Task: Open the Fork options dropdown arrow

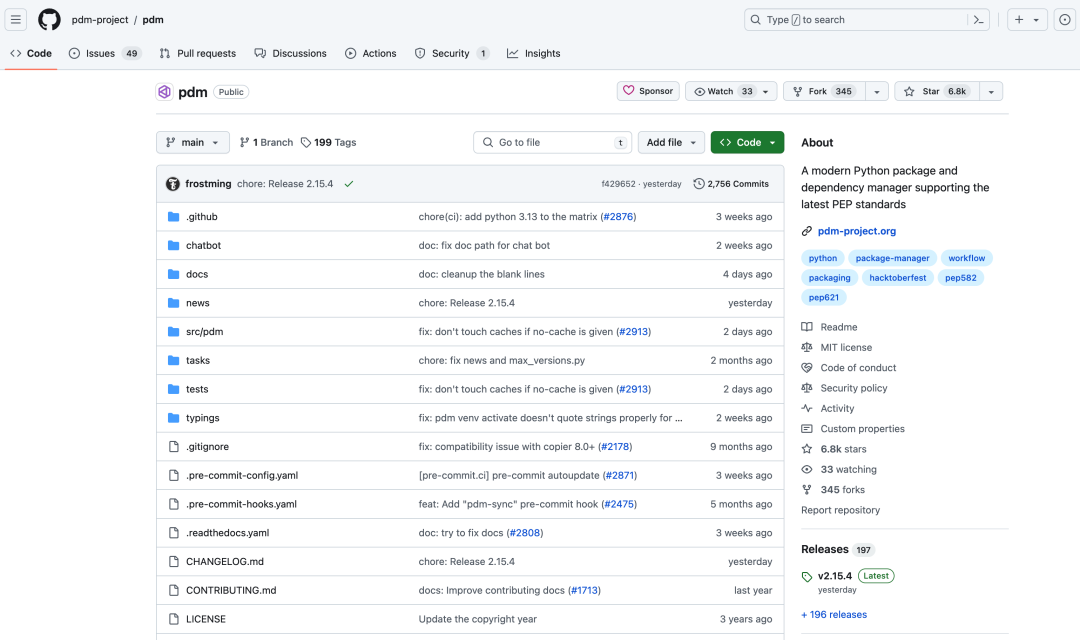Action: tap(876, 92)
